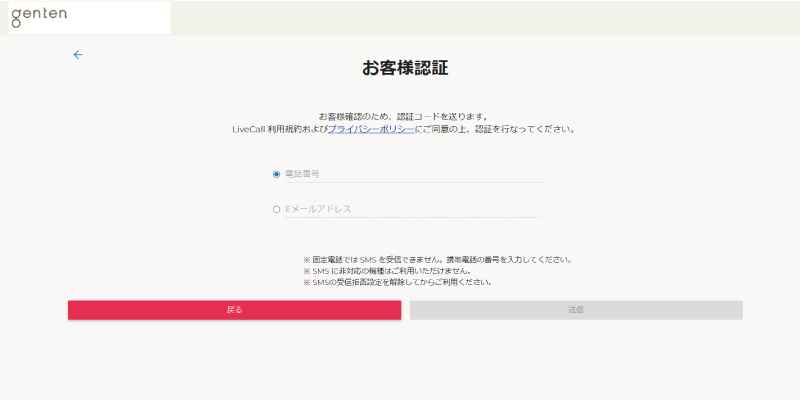This screenshot has height=400, width=800.
Task: Focus the 電話番号 input field
Action: (x=410, y=174)
